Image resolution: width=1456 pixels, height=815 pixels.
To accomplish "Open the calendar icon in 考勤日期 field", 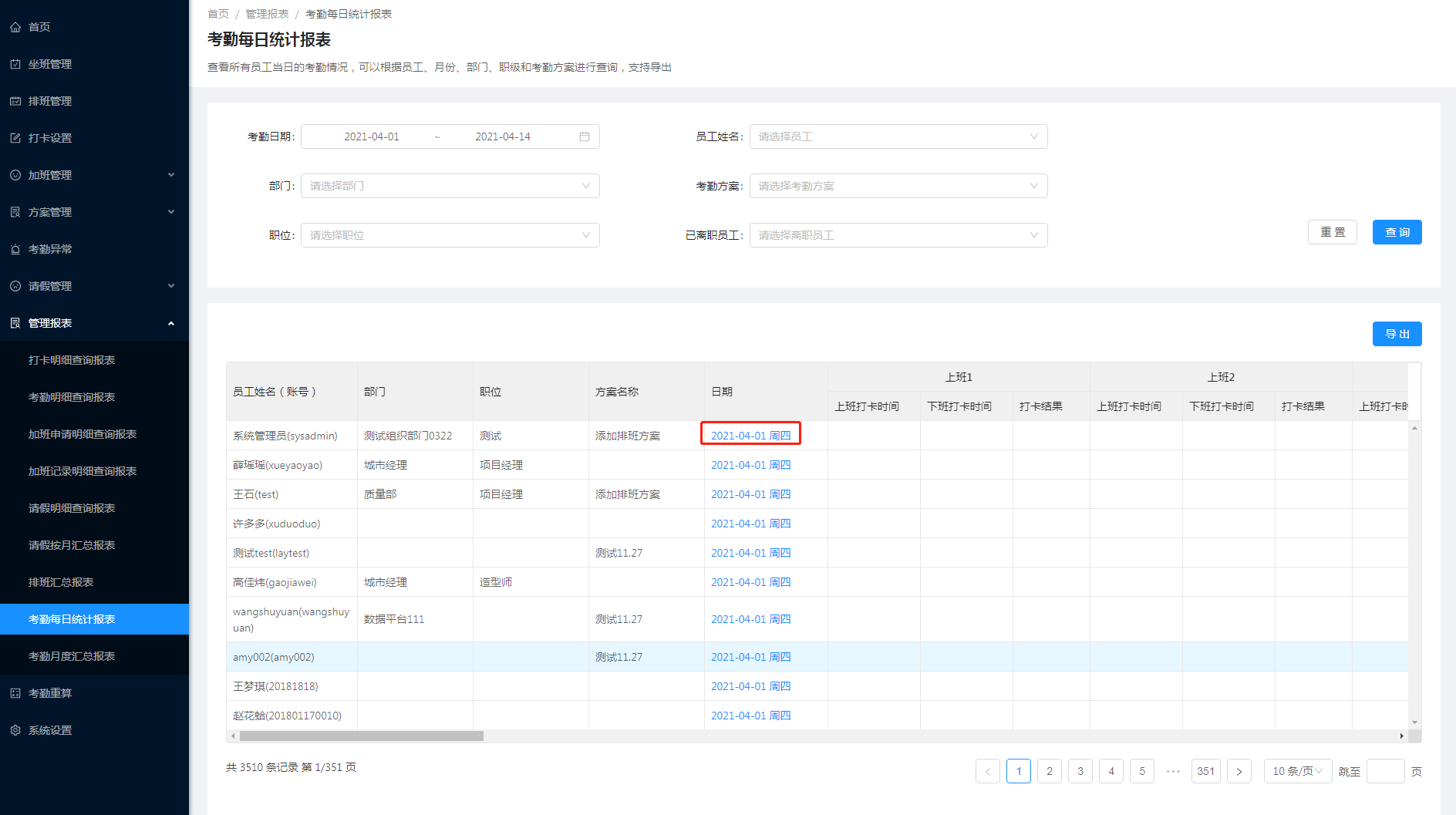I will tap(585, 136).
